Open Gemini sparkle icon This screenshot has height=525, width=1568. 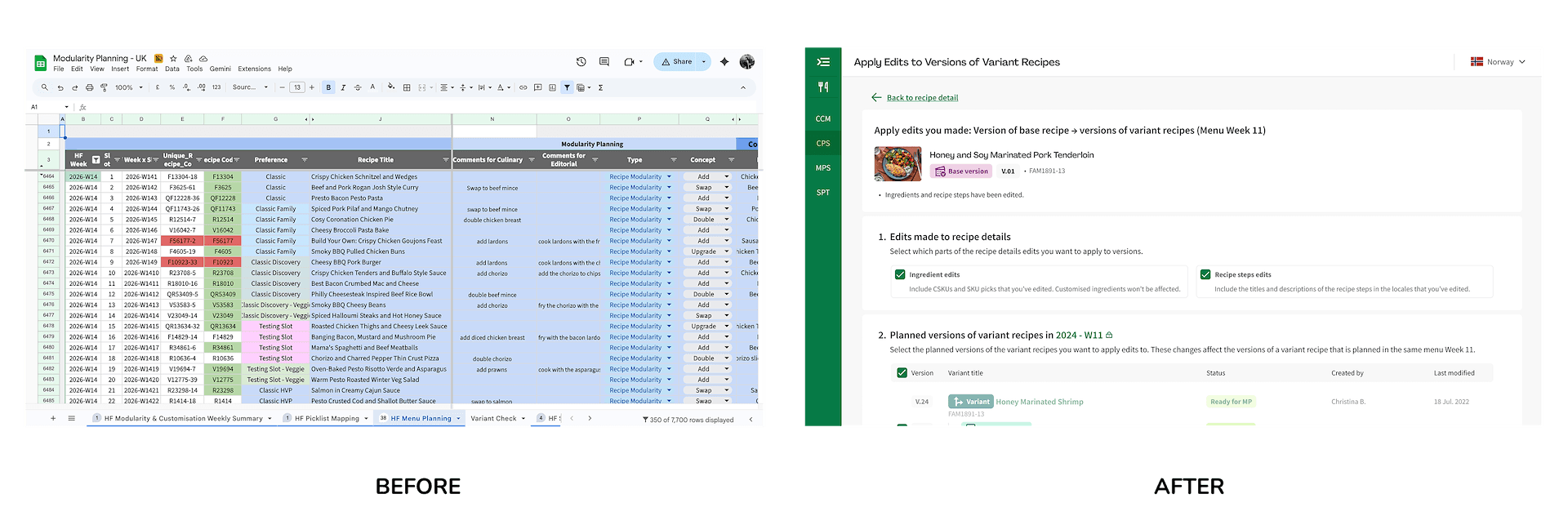724,61
